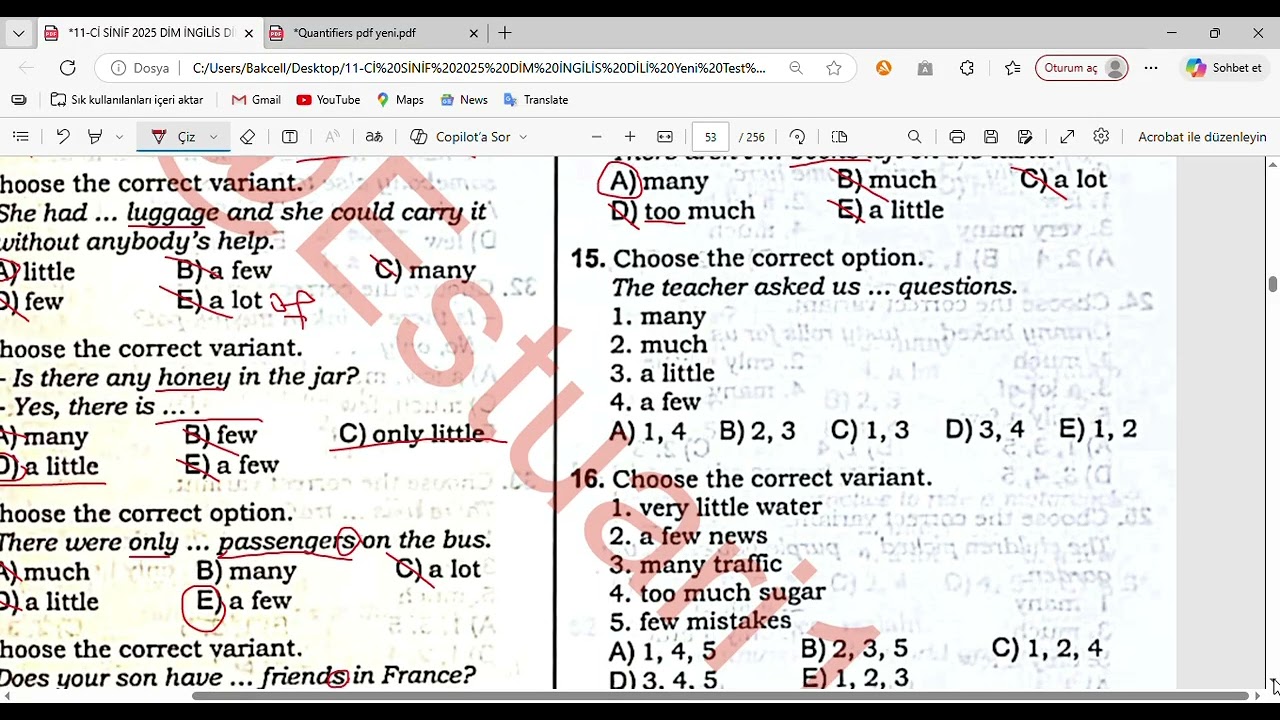1280x720 pixels.
Task: Fit the page to width
Action: 665,137
